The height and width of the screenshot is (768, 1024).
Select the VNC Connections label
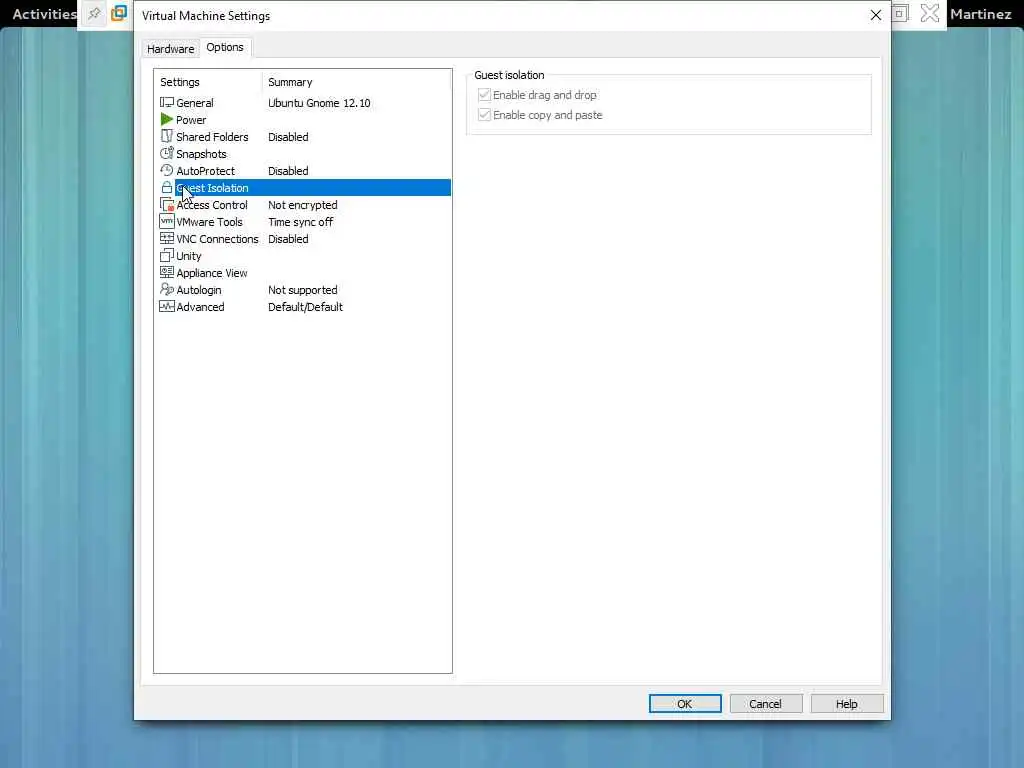click(217, 238)
